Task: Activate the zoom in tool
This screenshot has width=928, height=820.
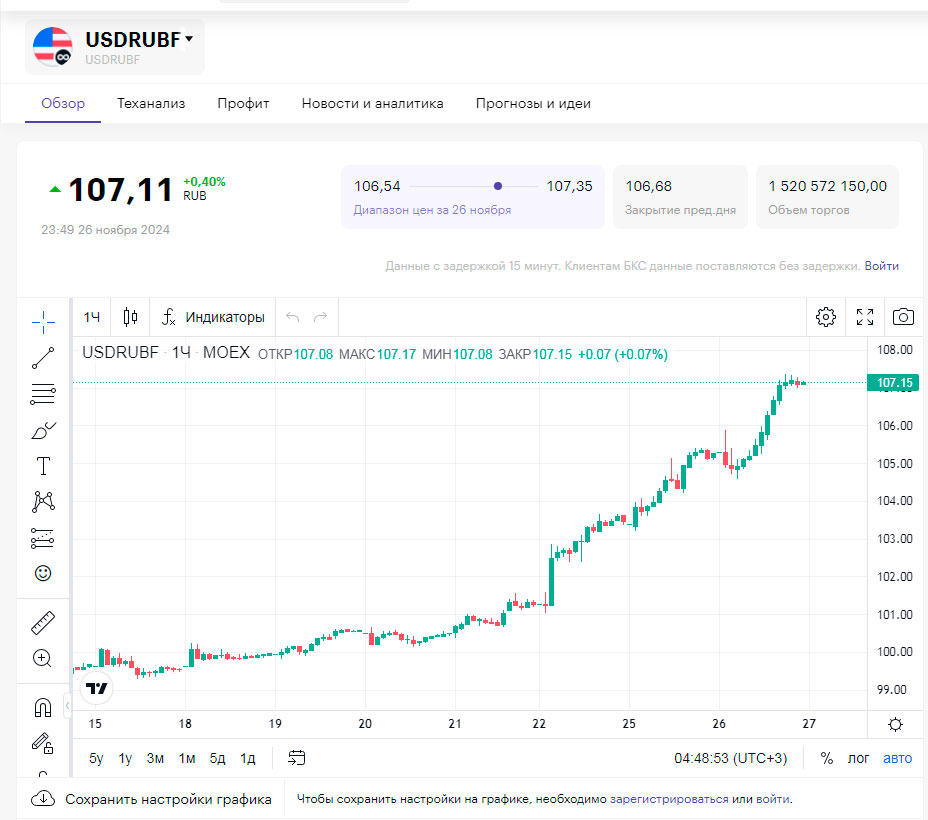Action: tap(43, 658)
